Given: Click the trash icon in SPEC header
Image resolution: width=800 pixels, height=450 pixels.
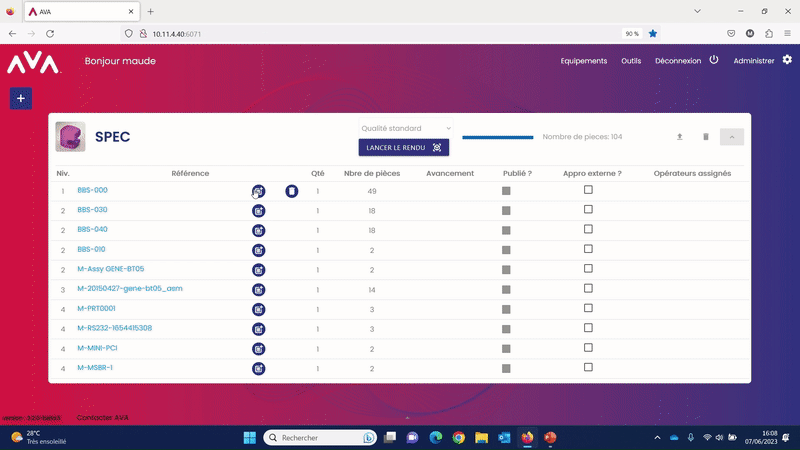Looking at the screenshot, I should 706,137.
